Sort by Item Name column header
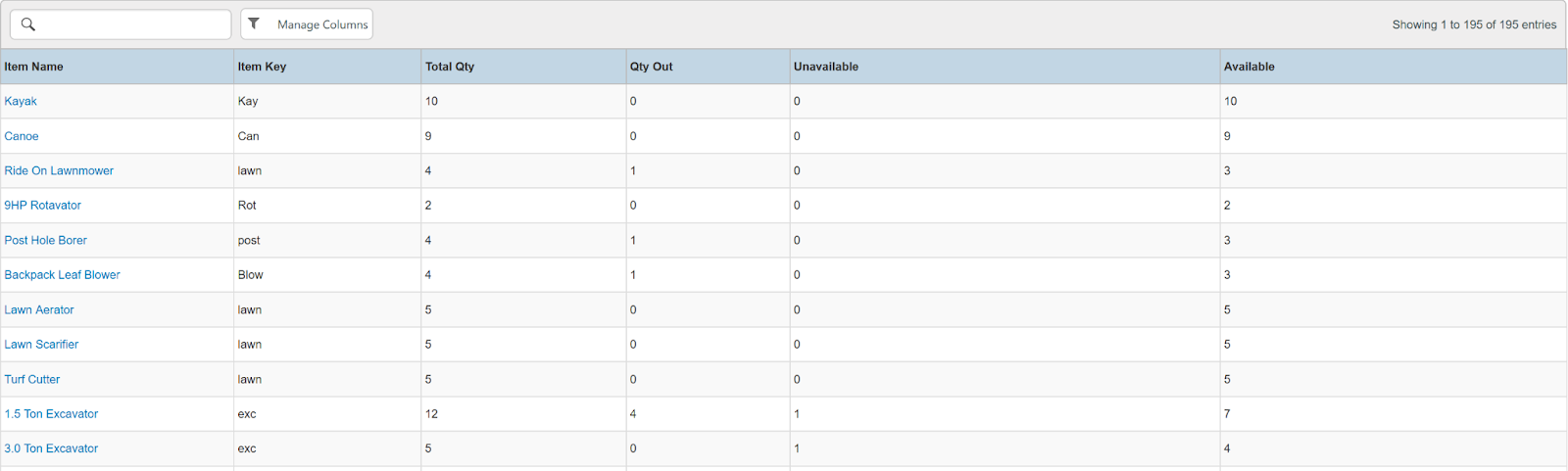The image size is (1568, 471). (x=34, y=67)
